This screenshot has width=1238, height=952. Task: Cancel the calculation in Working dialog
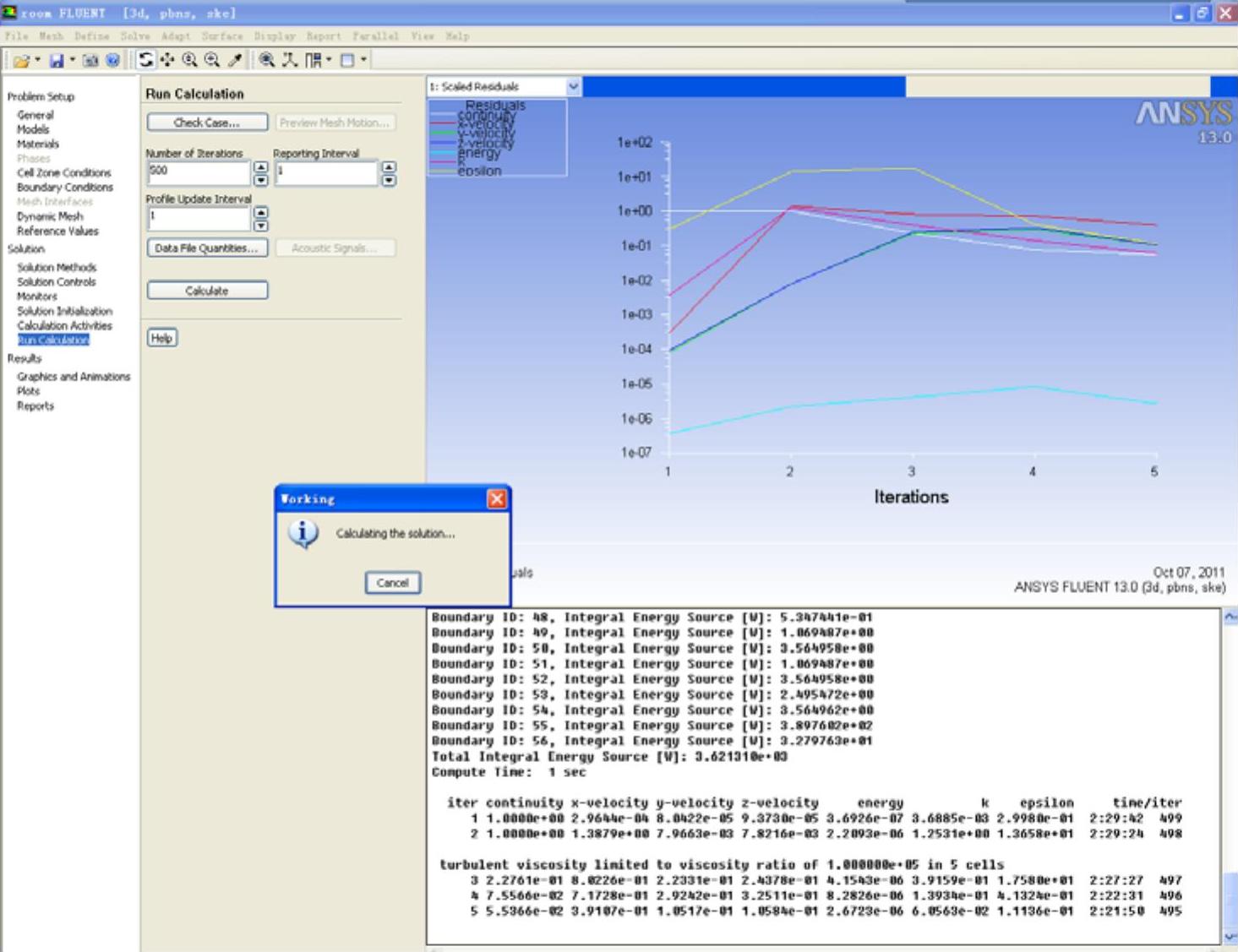click(x=392, y=583)
